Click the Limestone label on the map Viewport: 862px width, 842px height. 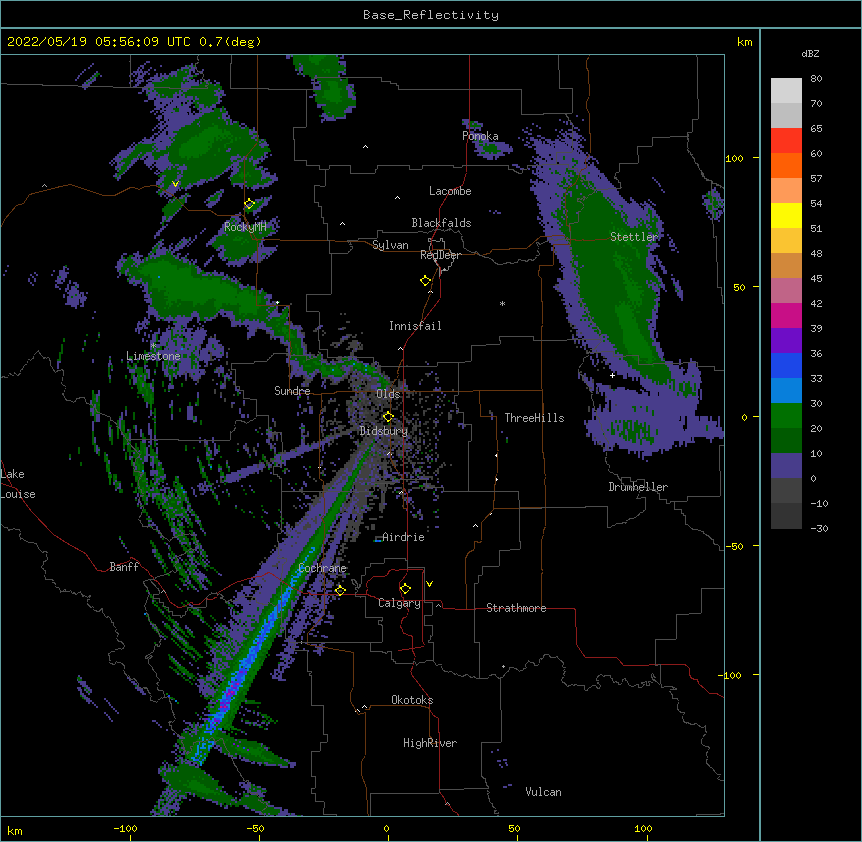pyautogui.click(x=153, y=356)
